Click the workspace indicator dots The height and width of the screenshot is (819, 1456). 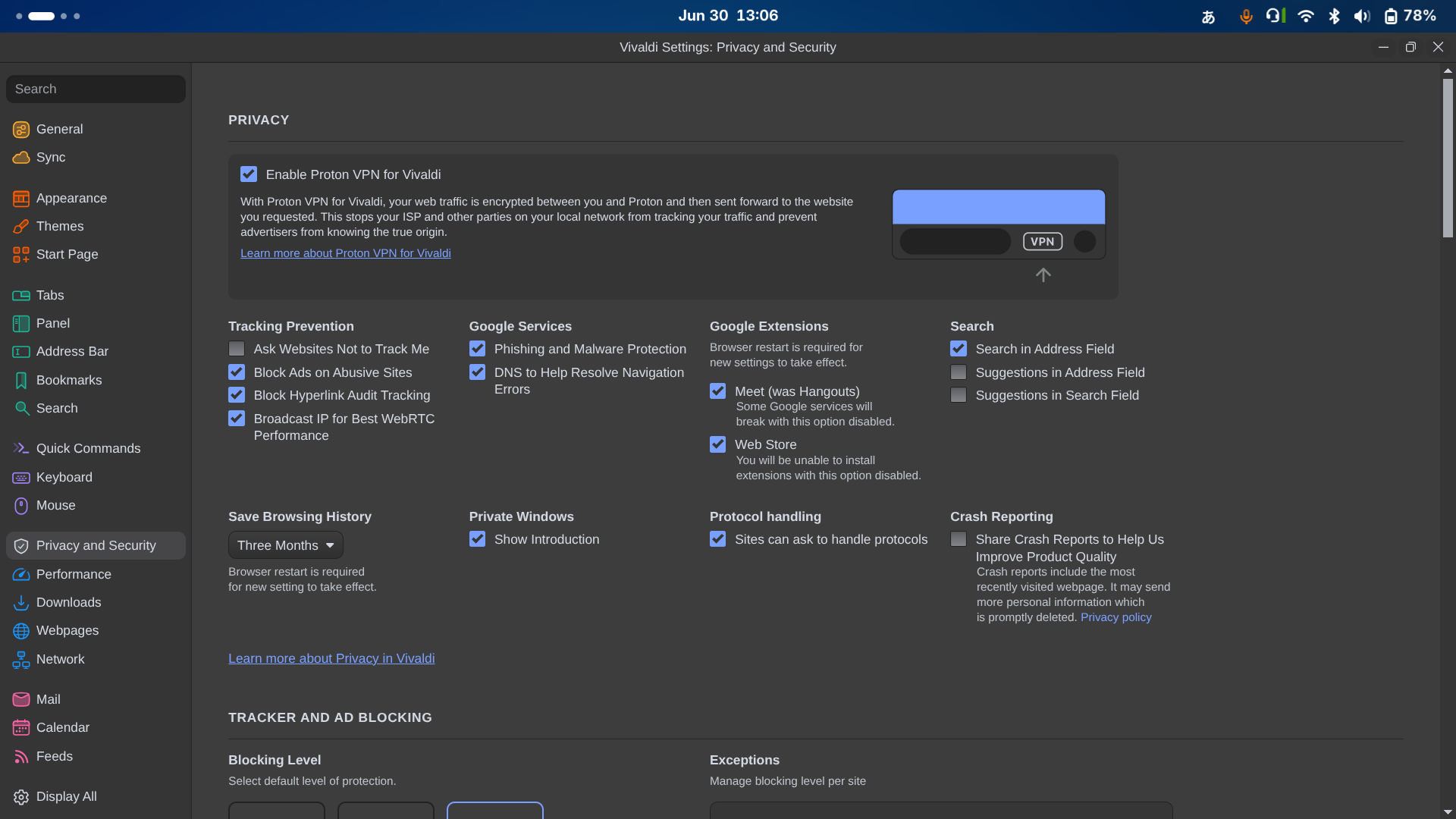coord(48,16)
